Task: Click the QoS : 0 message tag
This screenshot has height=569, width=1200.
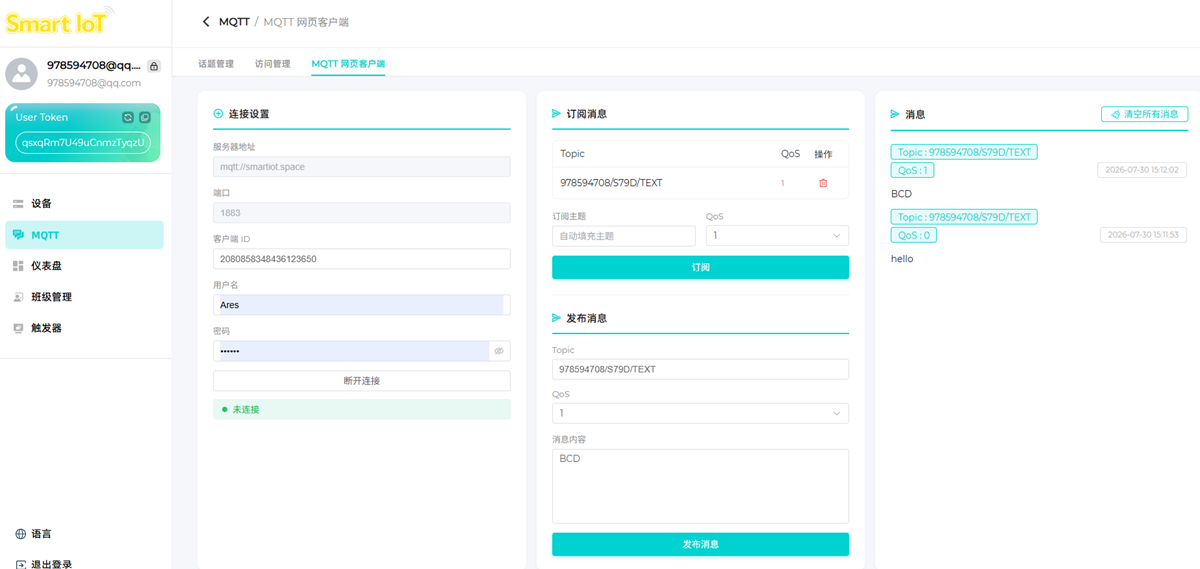Action: [x=914, y=235]
